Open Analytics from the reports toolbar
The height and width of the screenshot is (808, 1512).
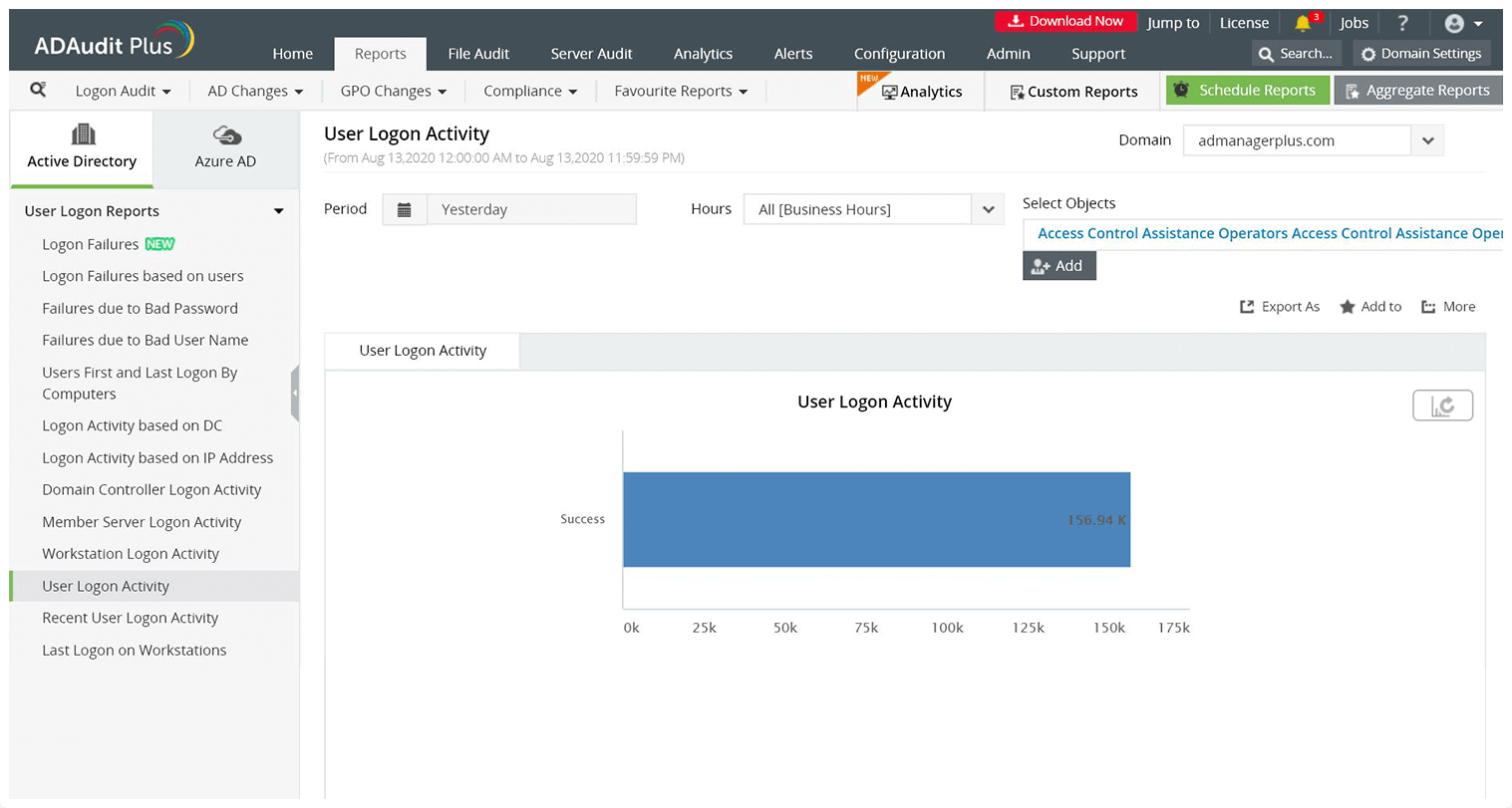pos(920,91)
